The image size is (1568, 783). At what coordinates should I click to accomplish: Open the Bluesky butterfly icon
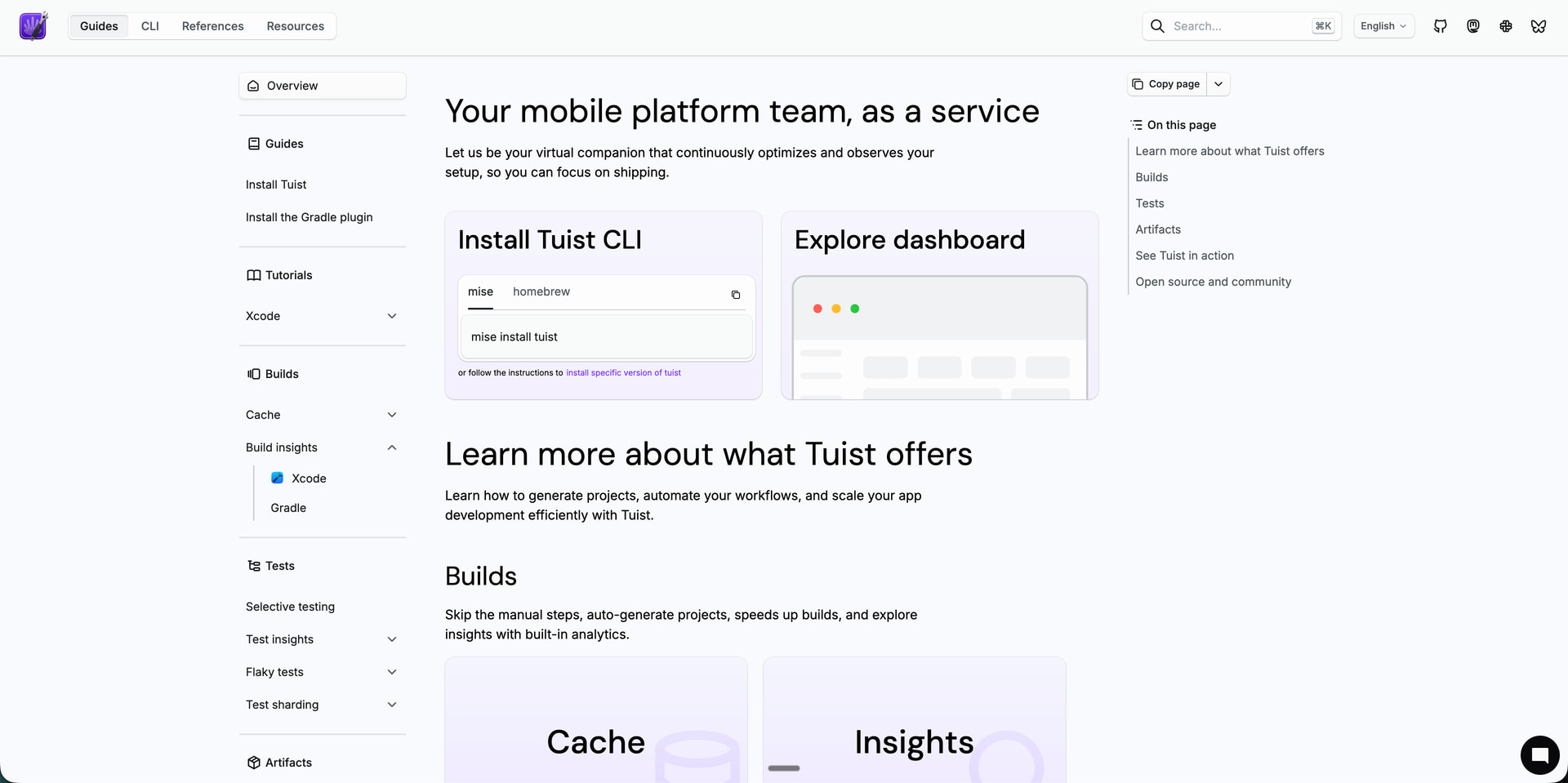1538,26
